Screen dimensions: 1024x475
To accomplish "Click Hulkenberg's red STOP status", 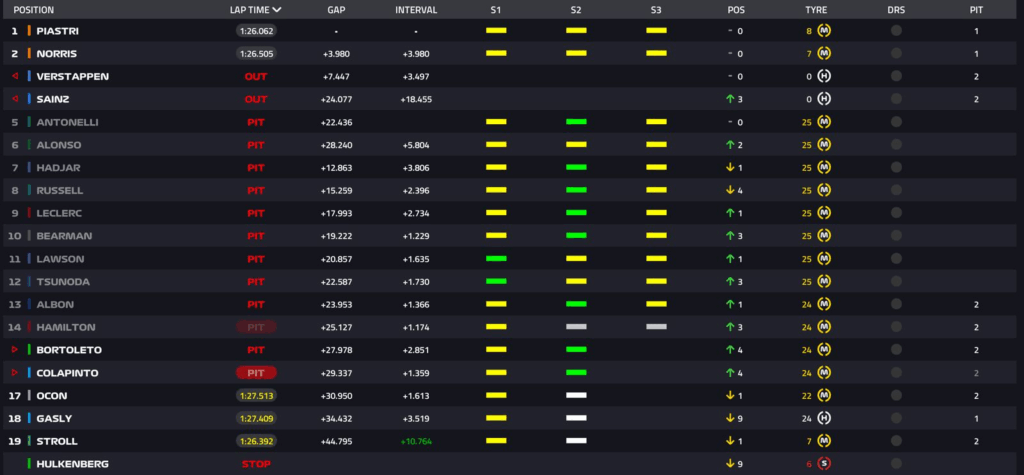I will [255, 464].
